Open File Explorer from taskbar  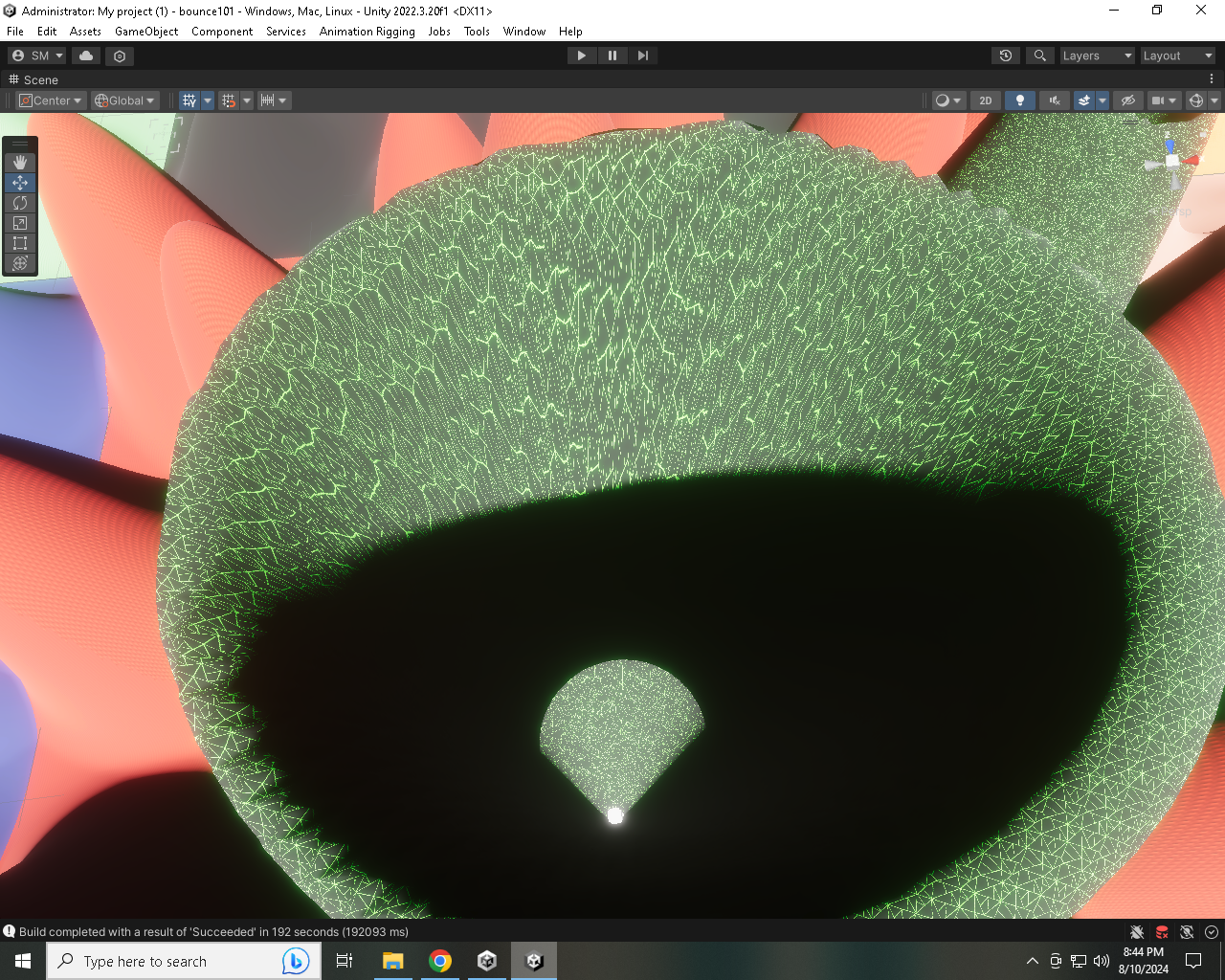[392, 961]
